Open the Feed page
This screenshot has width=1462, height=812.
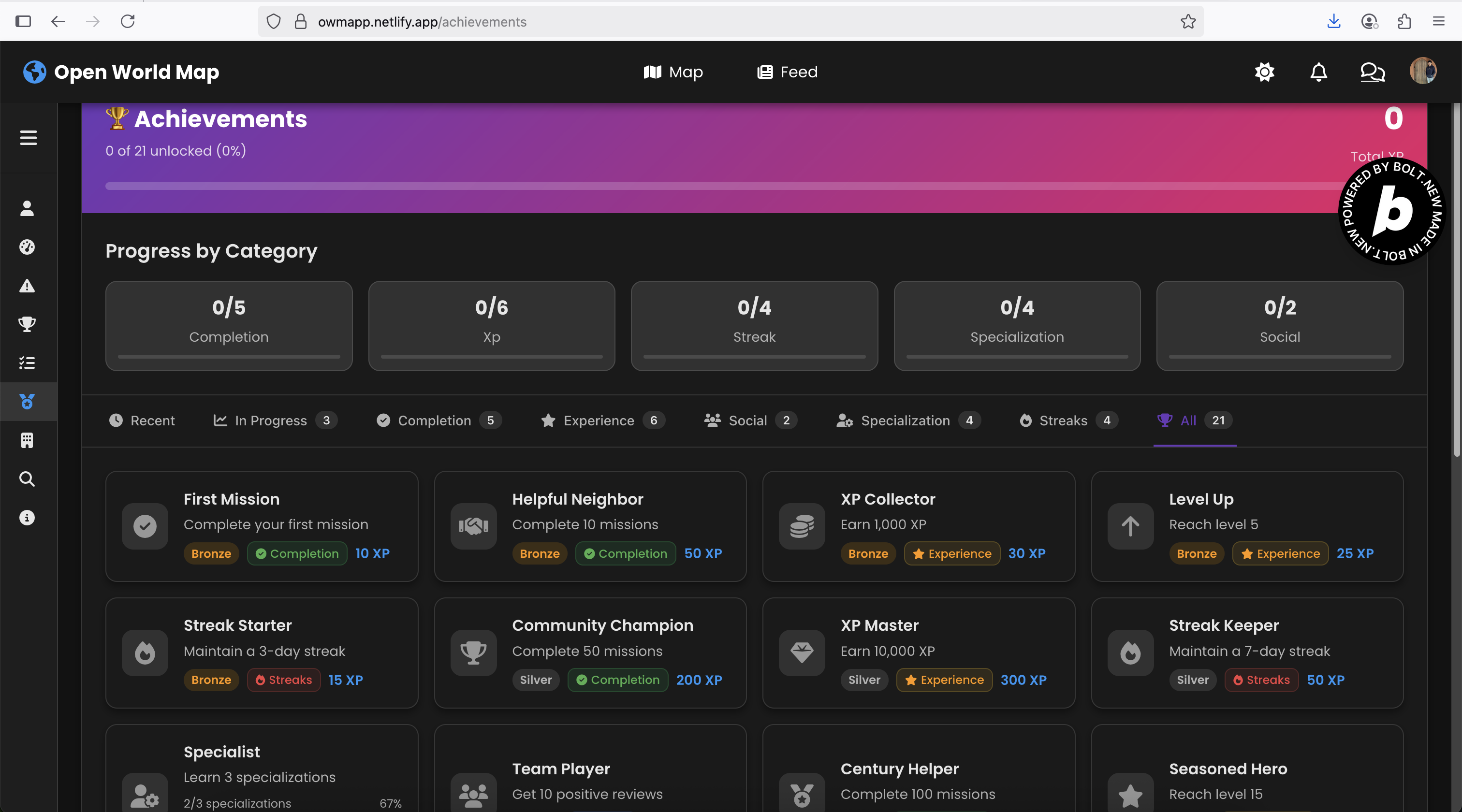tap(787, 72)
